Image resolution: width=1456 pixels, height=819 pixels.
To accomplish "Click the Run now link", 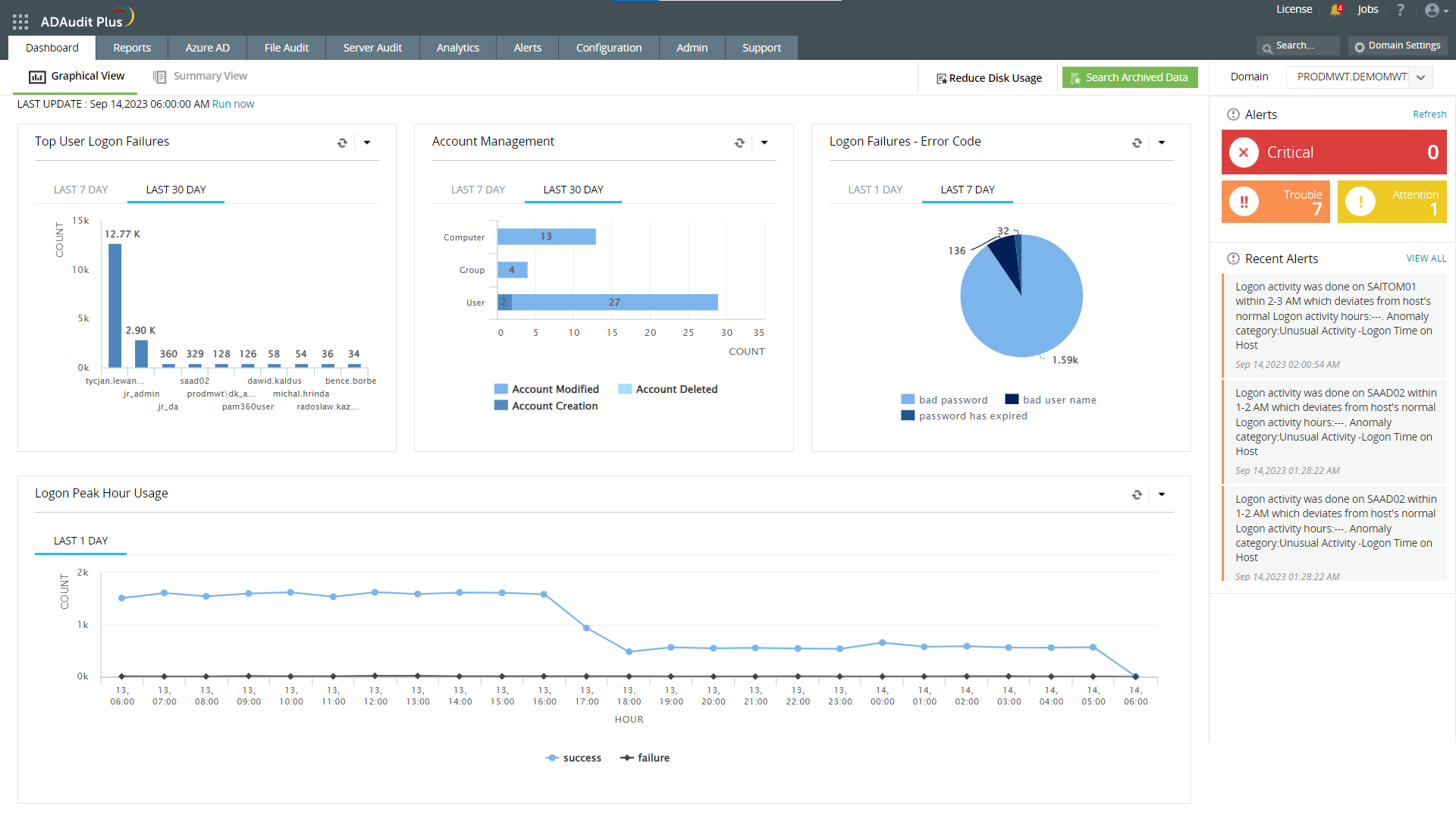I will coord(233,104).
